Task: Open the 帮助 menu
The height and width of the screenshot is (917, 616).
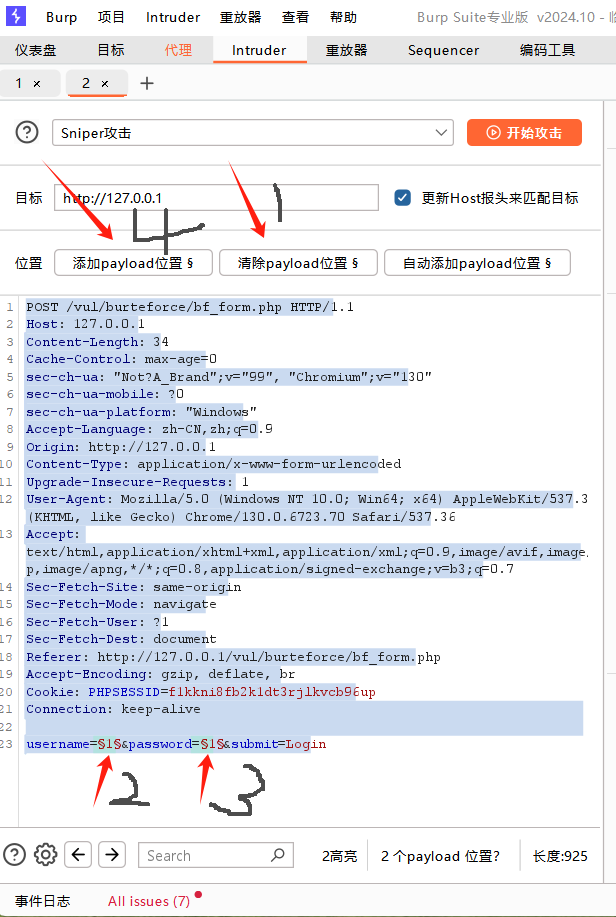Action: 343,17
